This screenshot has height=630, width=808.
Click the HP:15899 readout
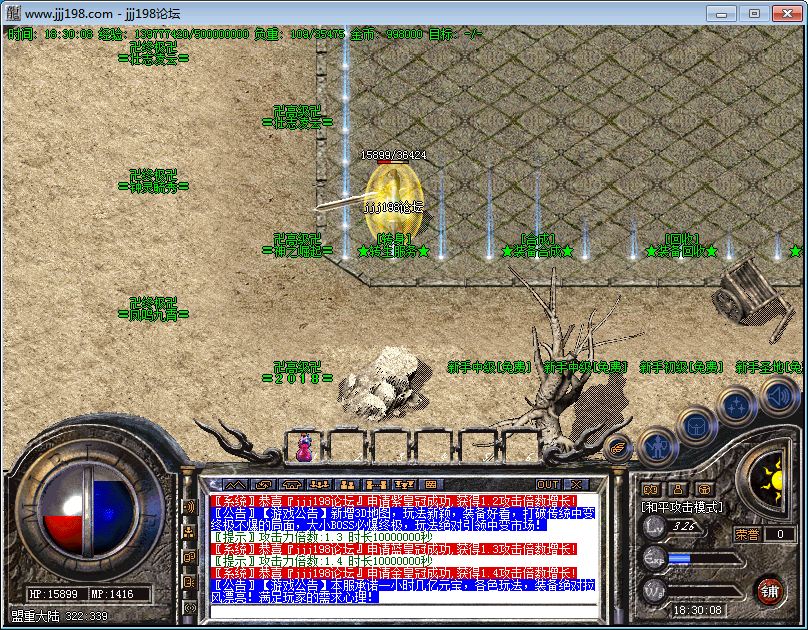pyautogui.click(x=54, y=594)
